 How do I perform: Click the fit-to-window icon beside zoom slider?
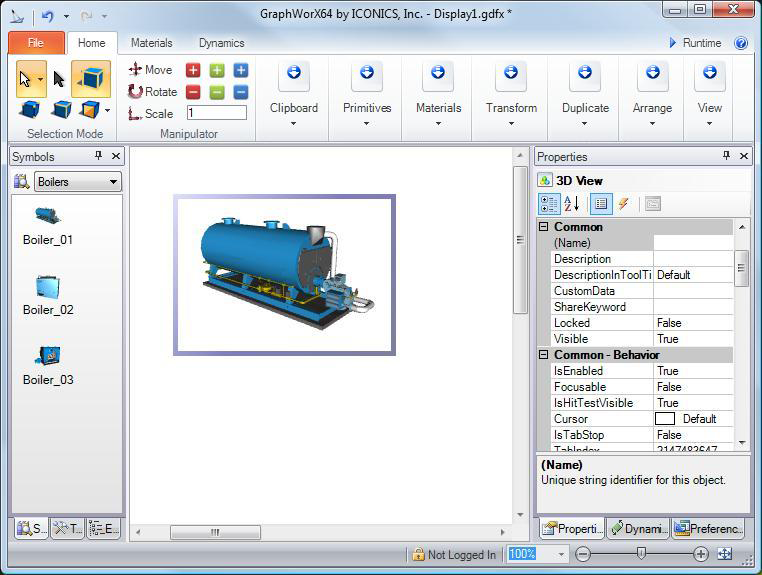(725, 554)
